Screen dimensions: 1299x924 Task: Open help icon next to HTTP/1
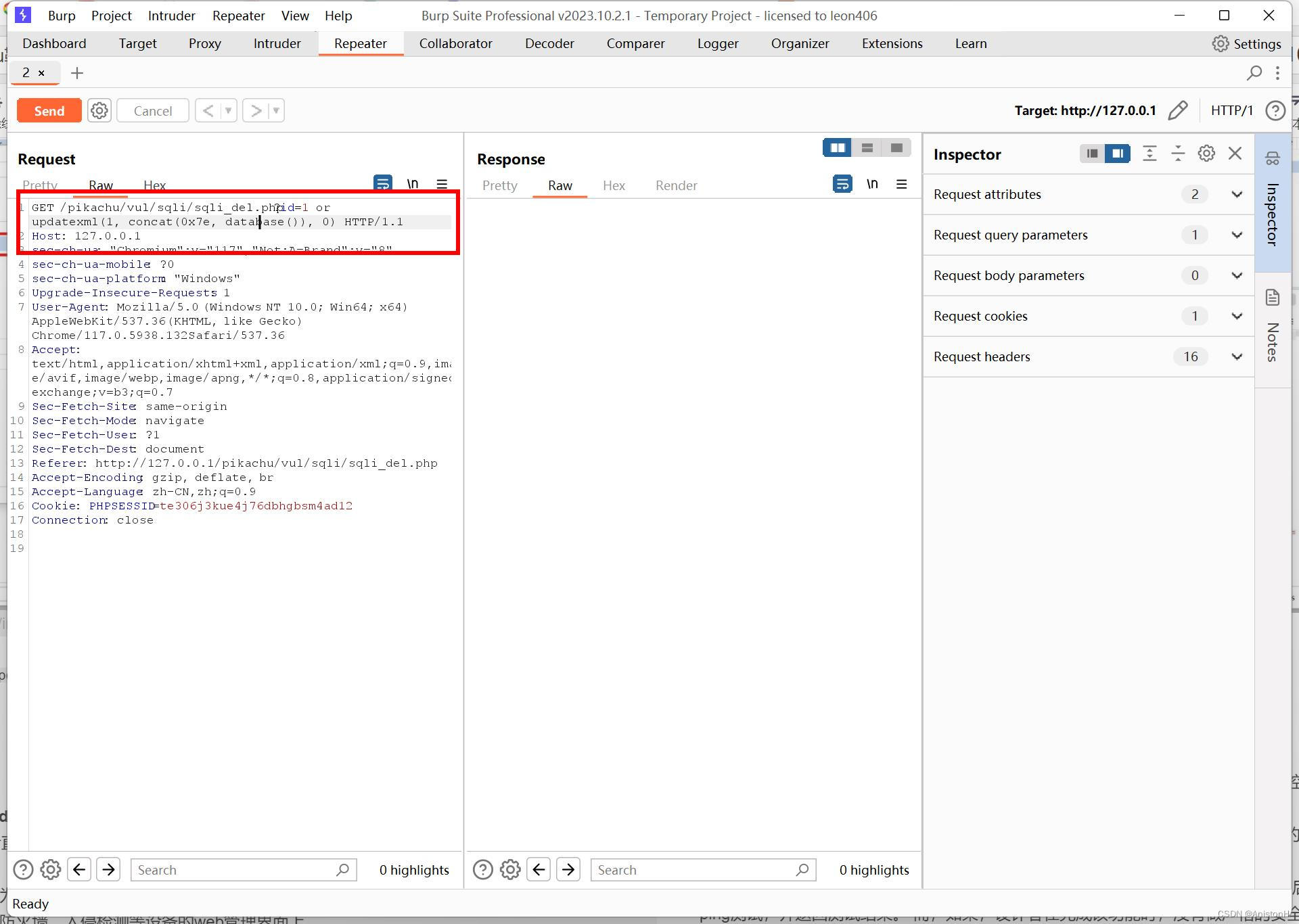point(1275,110)
